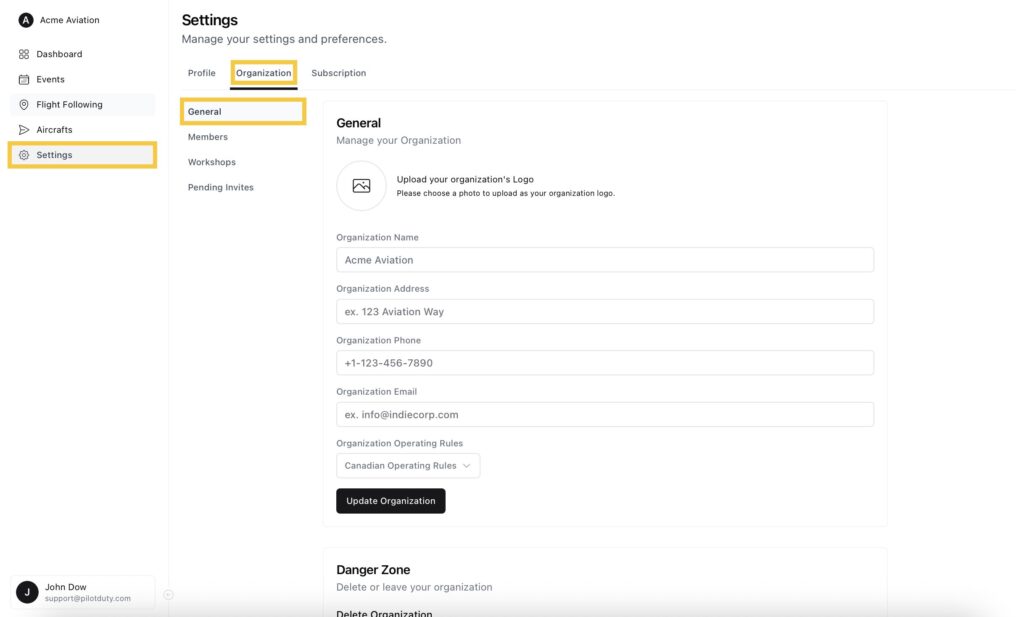View Pending Invites
The image size is (1024, 617).
[x=221, y=186]
